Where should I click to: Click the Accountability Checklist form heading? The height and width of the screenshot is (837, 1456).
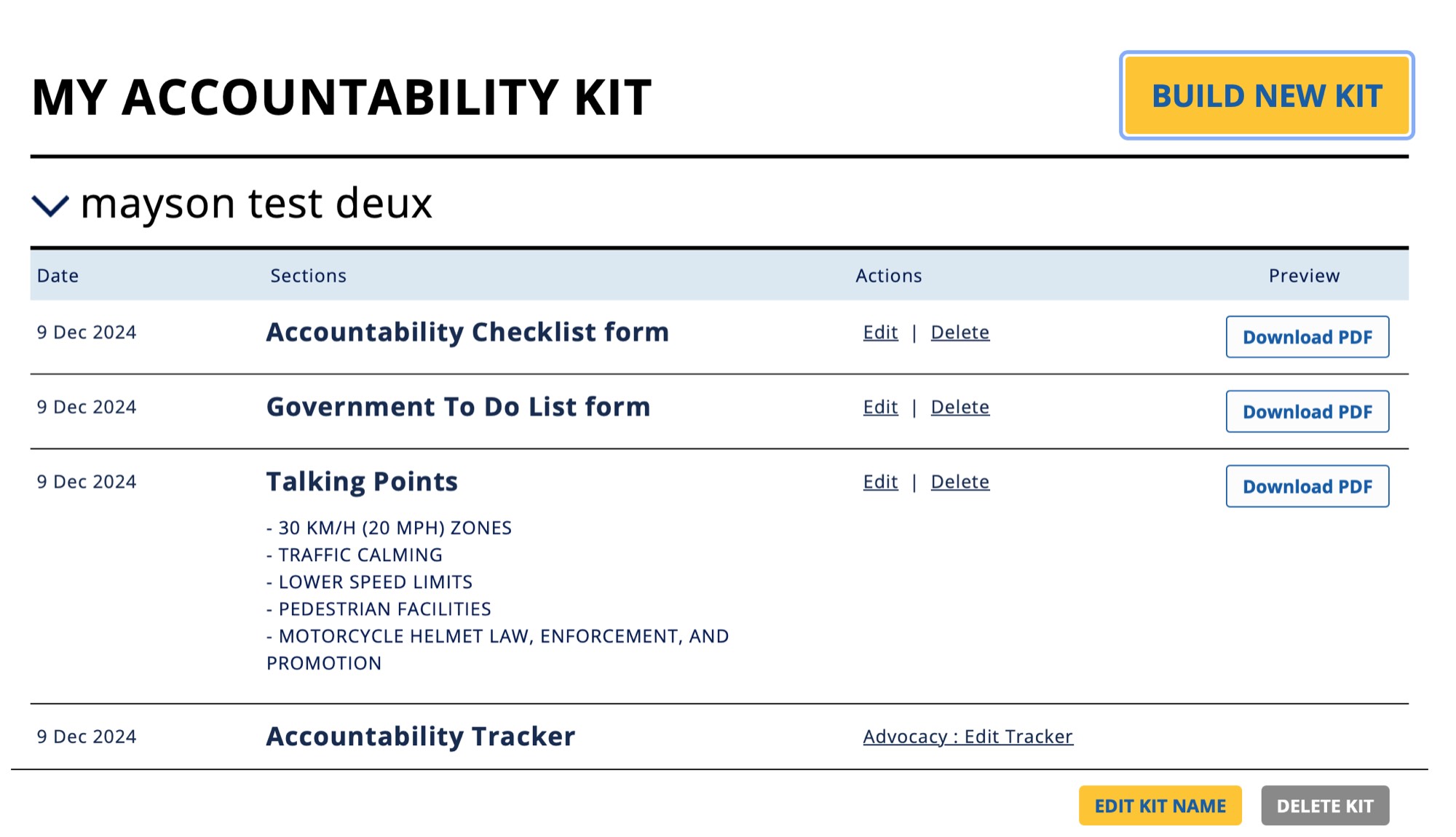click(467, 333)
